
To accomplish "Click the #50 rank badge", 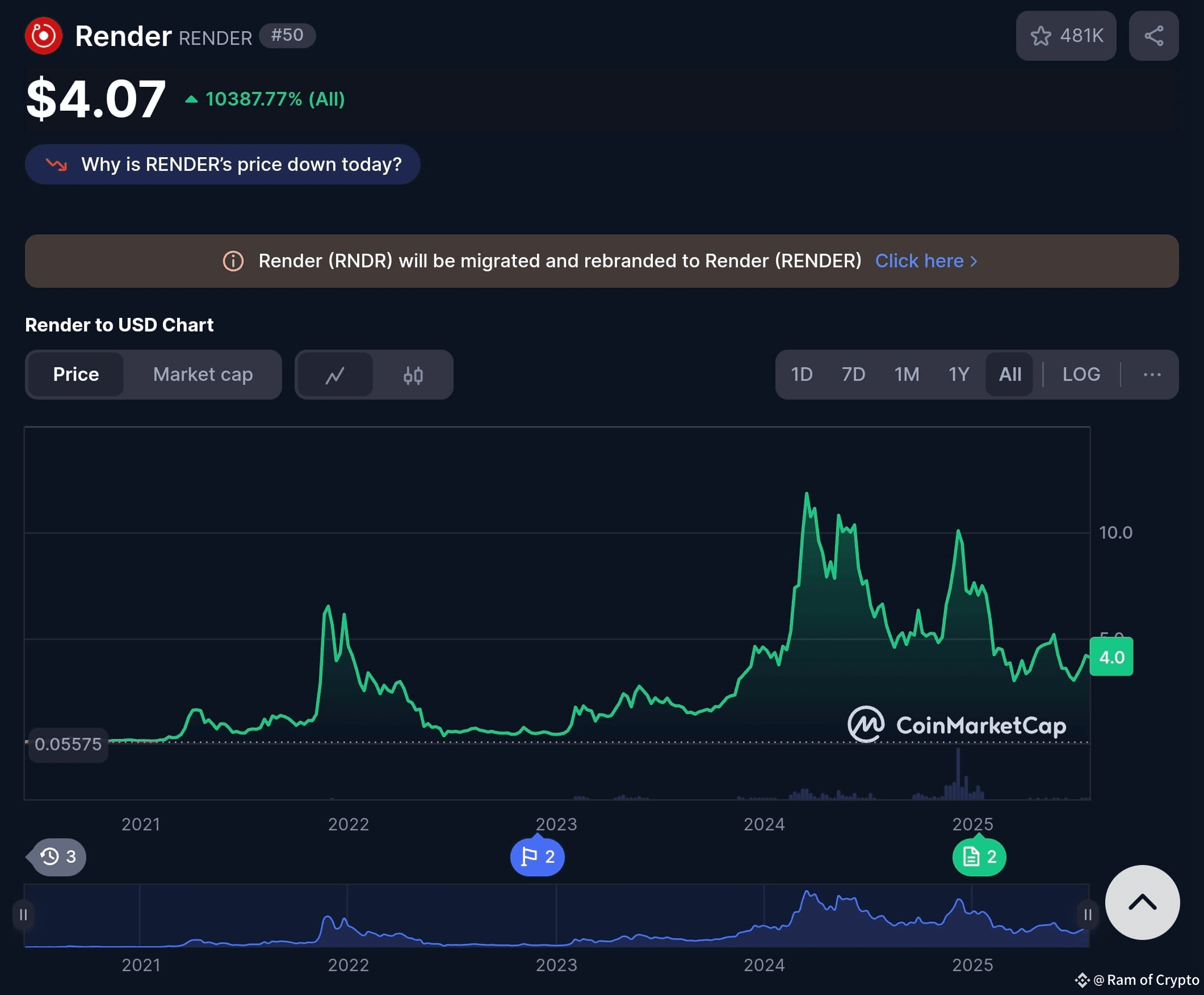I will (x=287, y=36).
